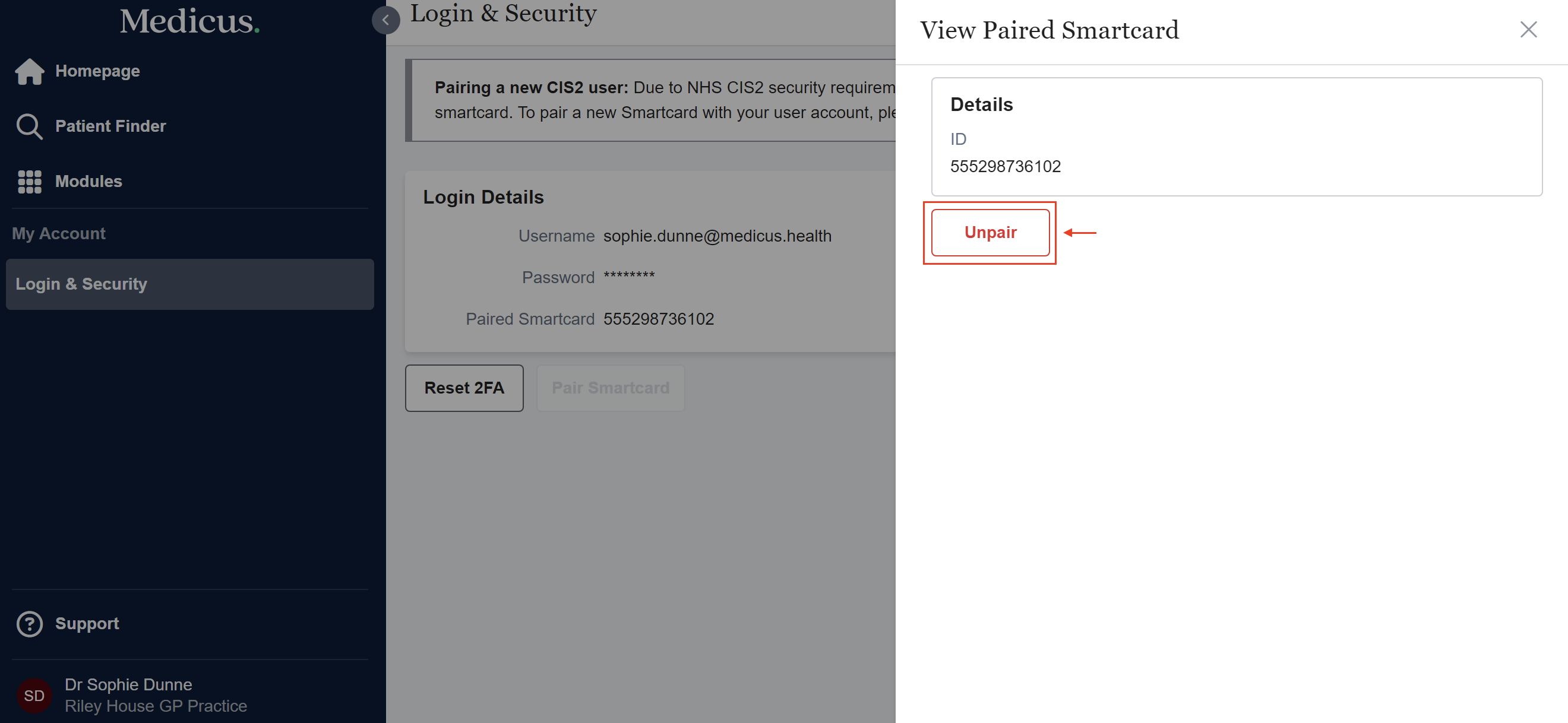
Task: Click the Dr Sophie Dunne profile name
Action: click(x=128, y=684)
